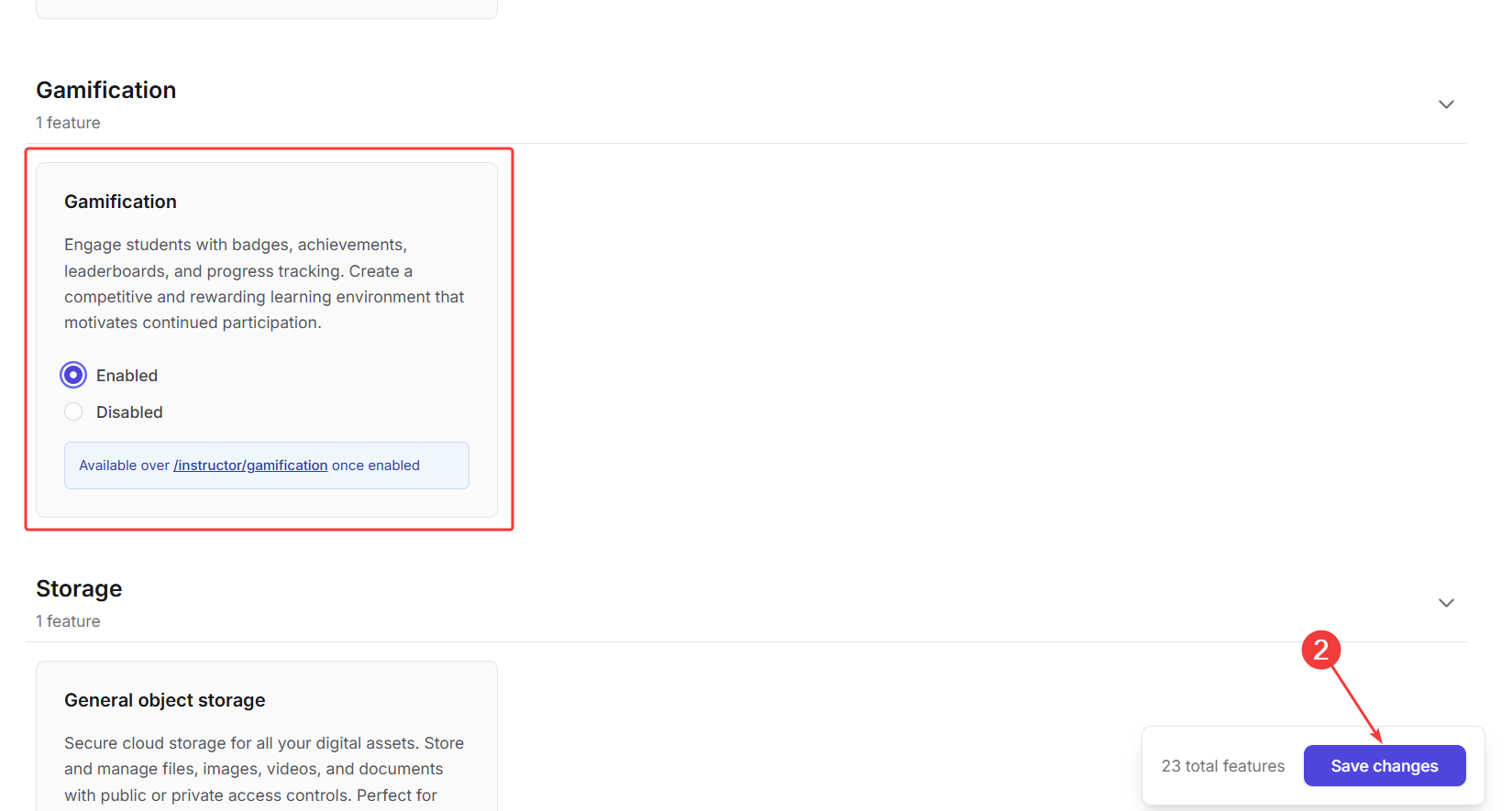Click the Enabled label text
This screenshot has width=1512, height=811.
point(127,376)
